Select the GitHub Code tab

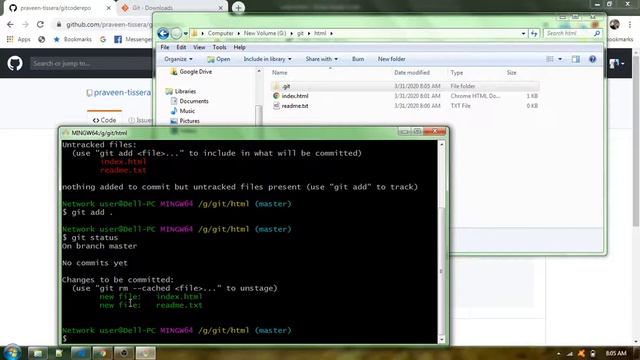[x=104, y=120]
